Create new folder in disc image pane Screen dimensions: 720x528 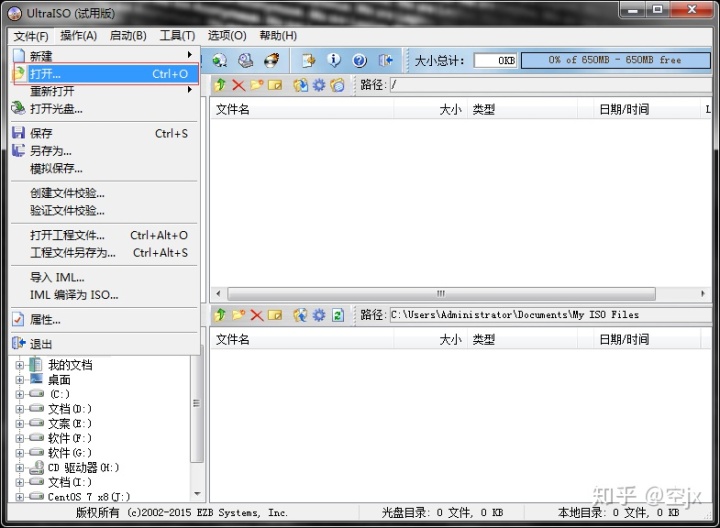[x=257, y=85]
